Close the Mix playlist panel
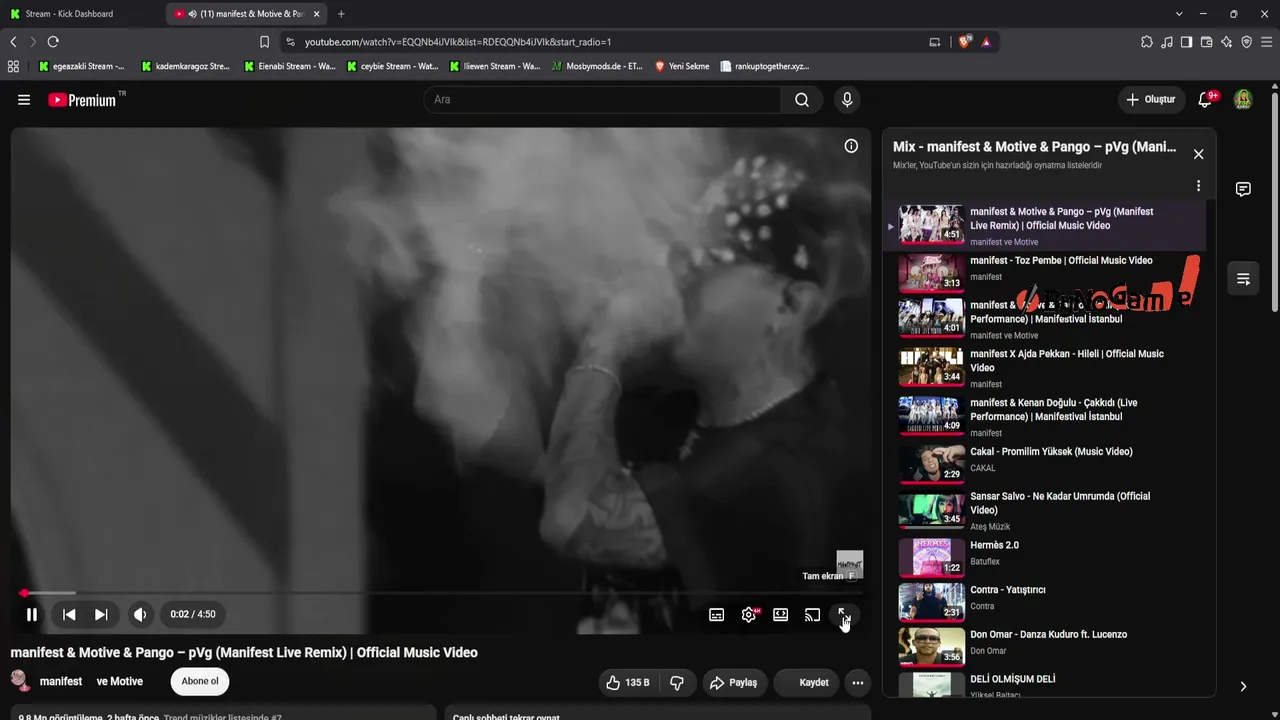The width and height of the screenshot is (1280, 720). pos(1198,154)
